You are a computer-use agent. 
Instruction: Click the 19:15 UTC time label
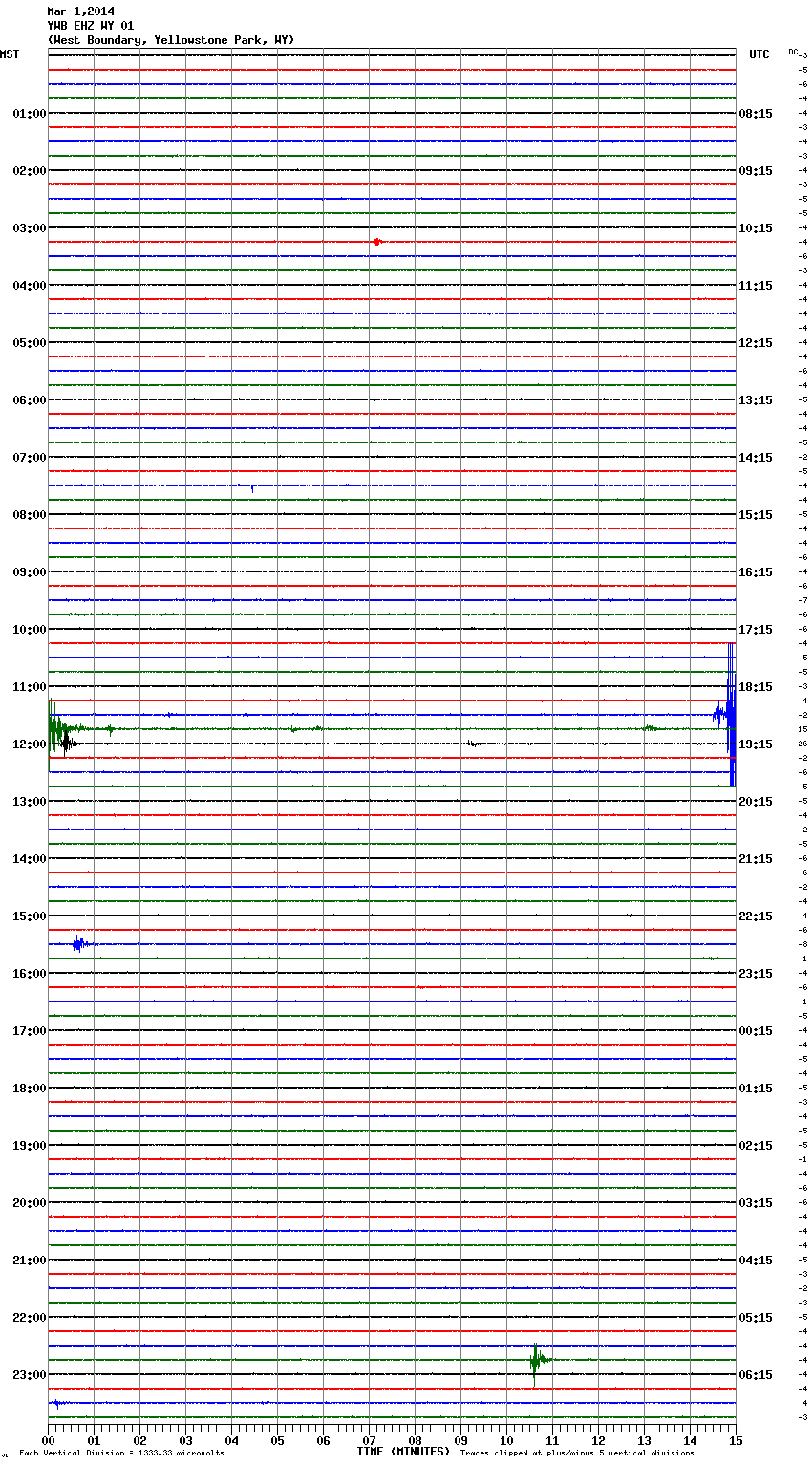pyautogui.click(x=756, y=744)
